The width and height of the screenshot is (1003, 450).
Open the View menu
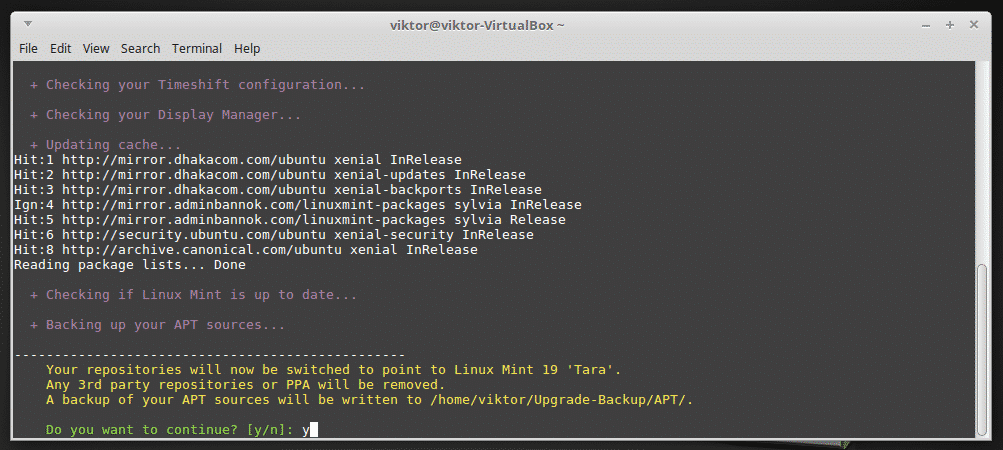[96, 48]
